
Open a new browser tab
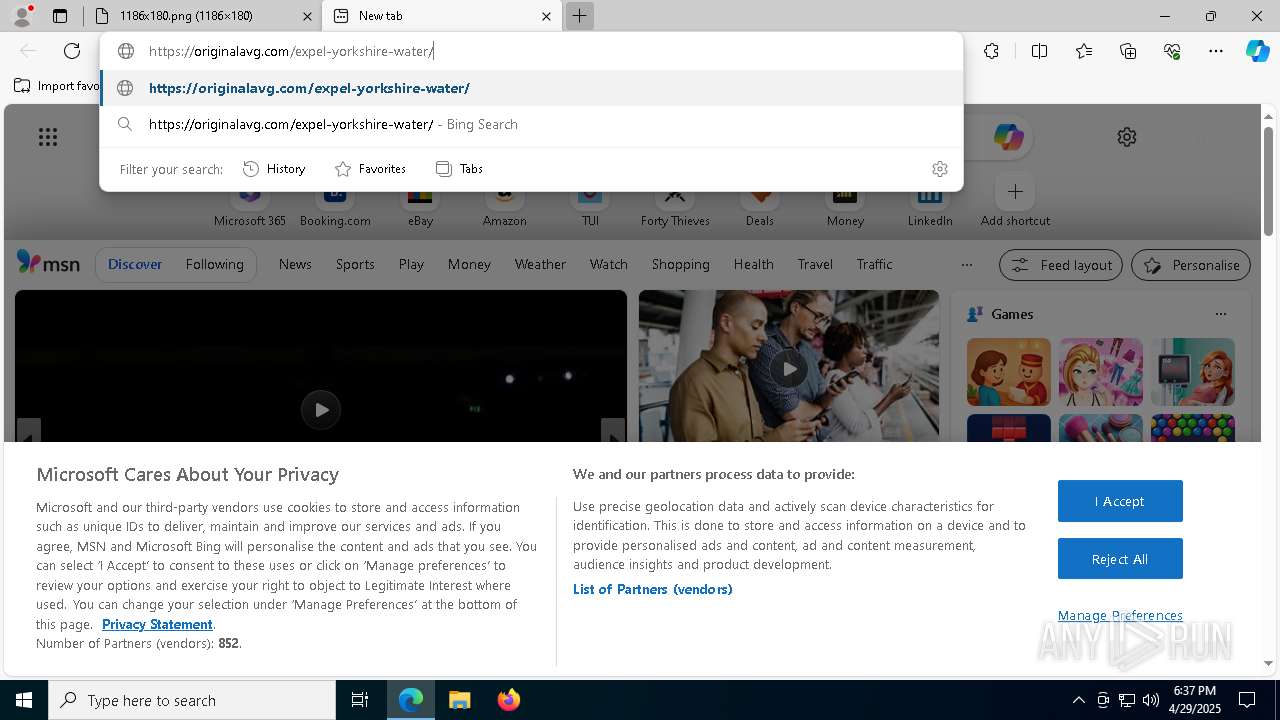(x=579, y=16)
